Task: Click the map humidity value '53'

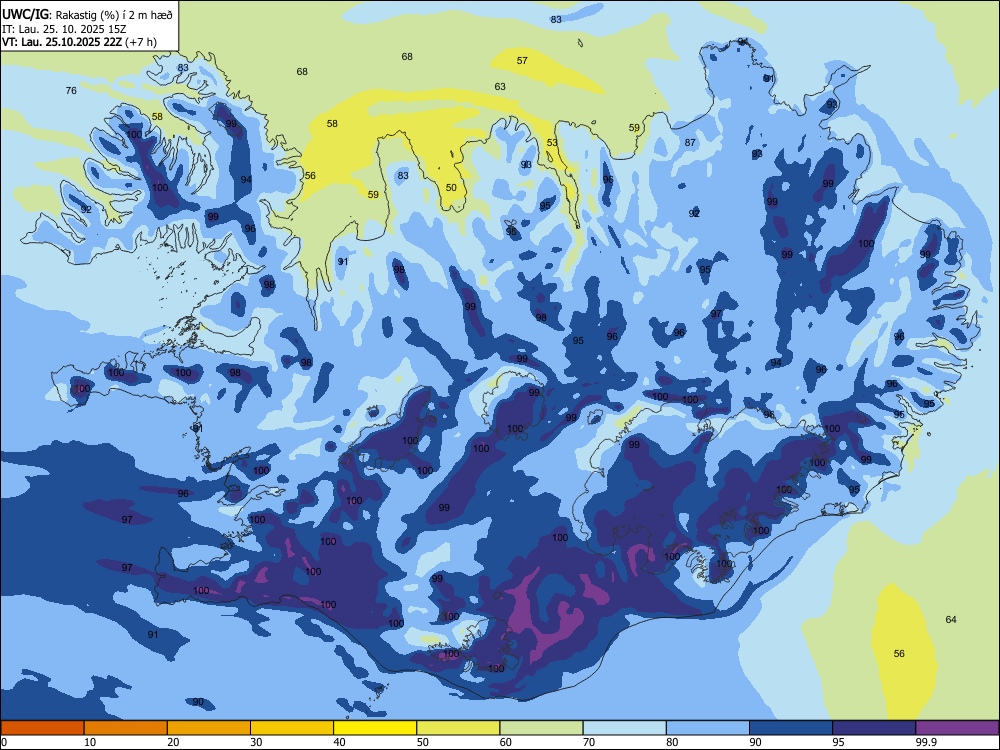Action: [x=552, y=142]
